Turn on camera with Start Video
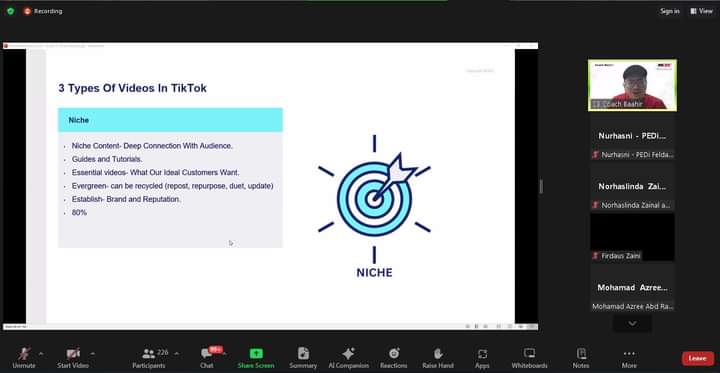Image resolution: width=720 pixels, height=373 pixels. coord(73,358)
